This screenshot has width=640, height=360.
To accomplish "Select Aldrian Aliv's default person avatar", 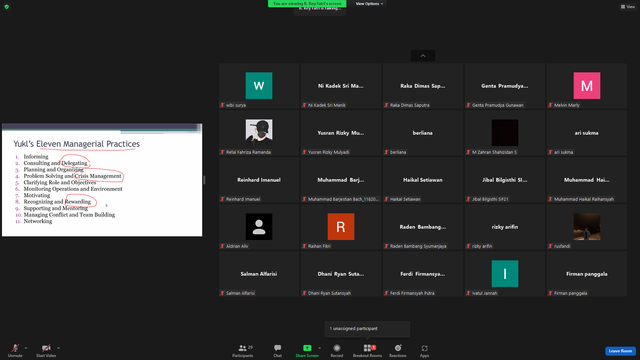I will 259,227.
